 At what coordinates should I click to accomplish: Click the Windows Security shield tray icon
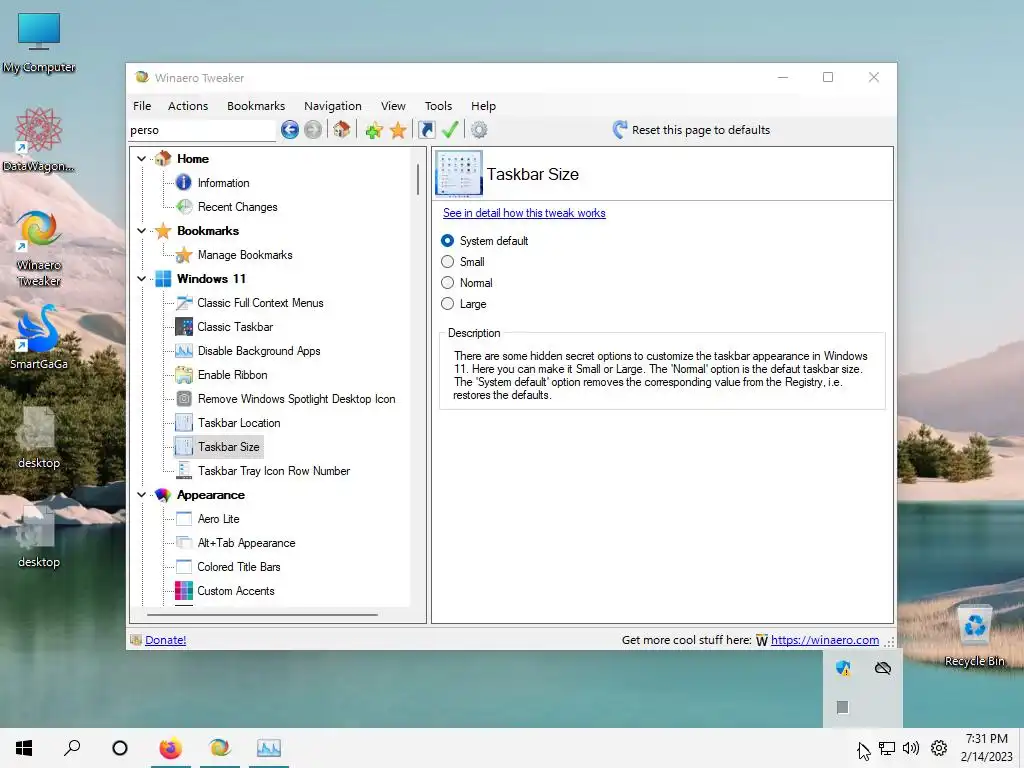[x=843, y=668]
